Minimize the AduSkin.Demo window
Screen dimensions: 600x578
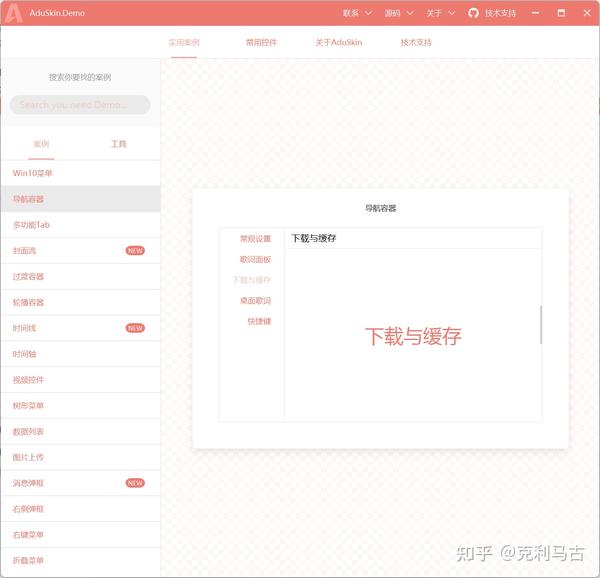[535, 13]
